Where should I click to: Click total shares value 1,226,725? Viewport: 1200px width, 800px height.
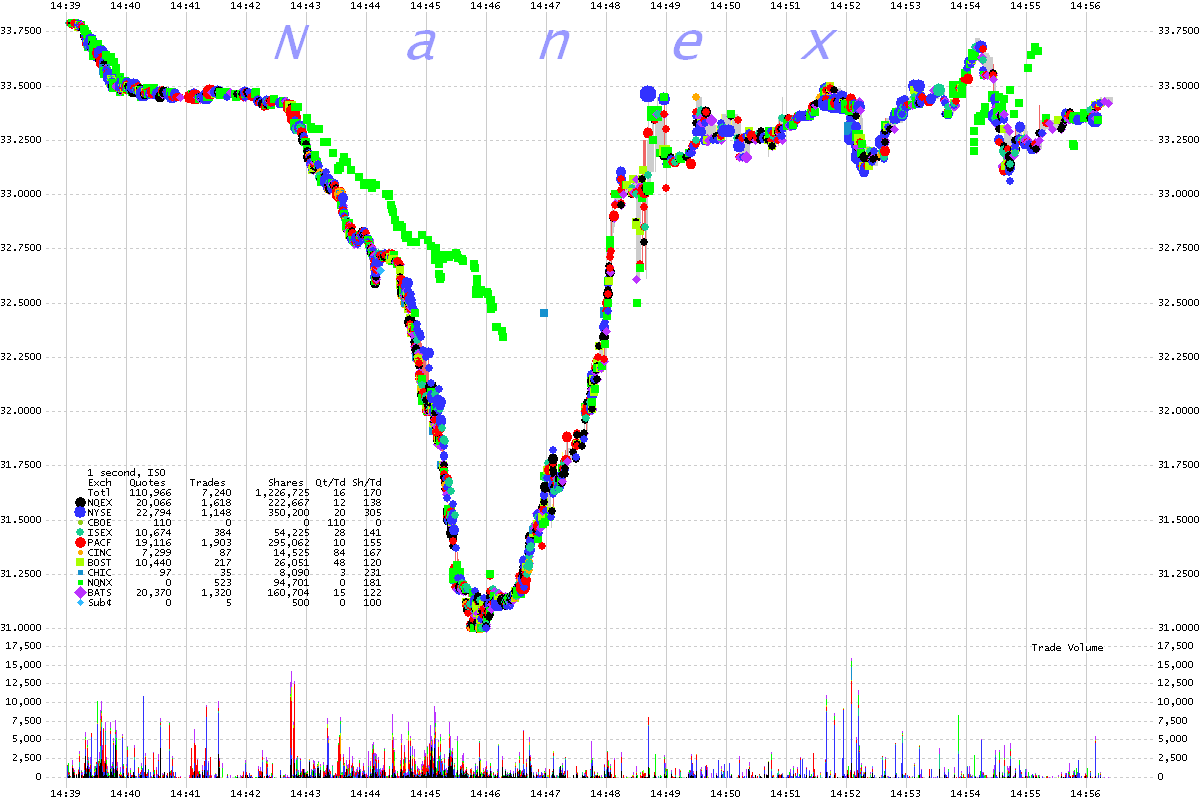click(282, 493)
